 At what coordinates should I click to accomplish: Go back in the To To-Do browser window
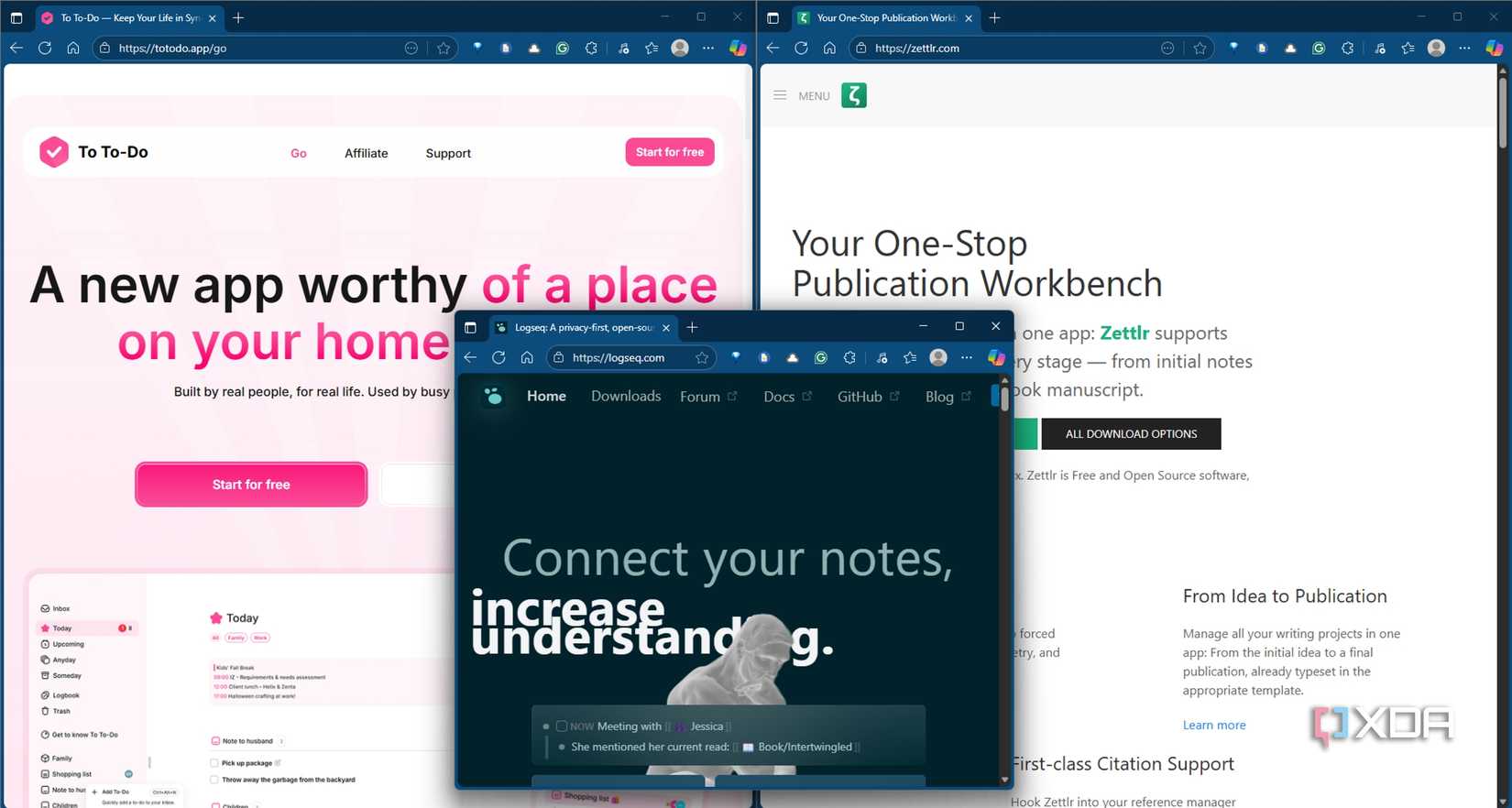point(16,48)
